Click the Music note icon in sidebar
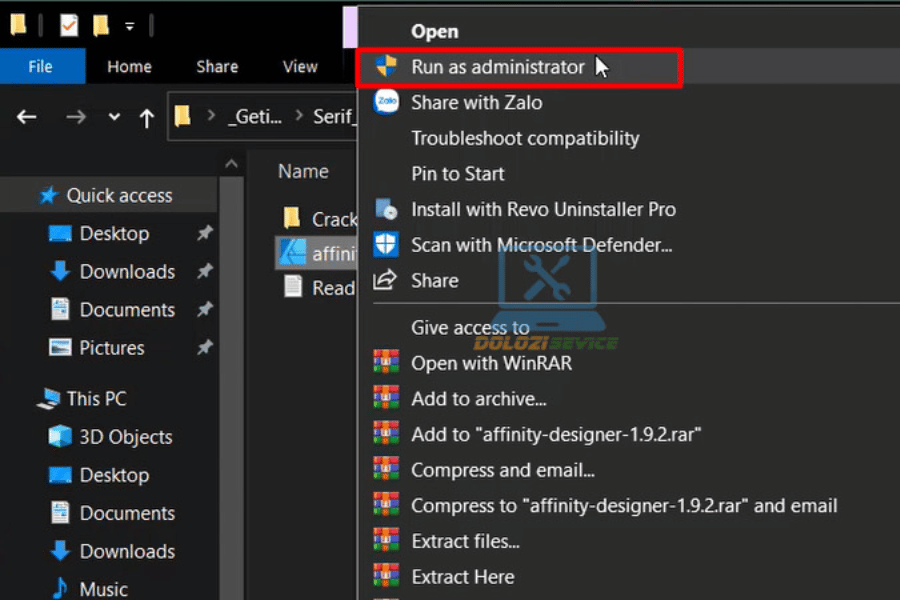The height and width of the screenshot is (600, 900). pos(61,589)
